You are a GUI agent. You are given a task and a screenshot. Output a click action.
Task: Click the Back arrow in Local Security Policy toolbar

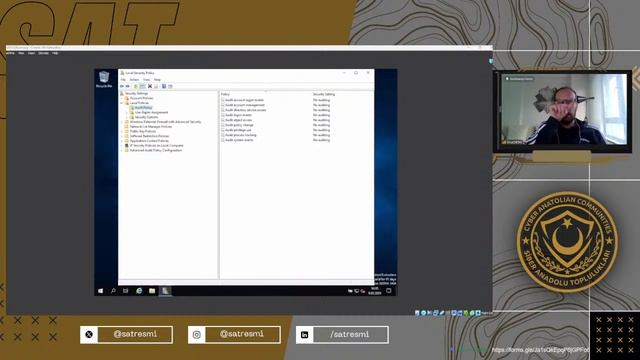[x=122, y=86]
